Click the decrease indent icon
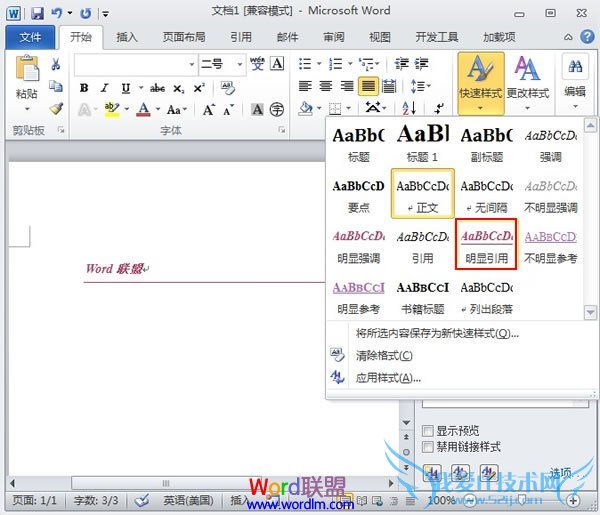The height and width of the screenshot is (515, 600). click(402, 64)
